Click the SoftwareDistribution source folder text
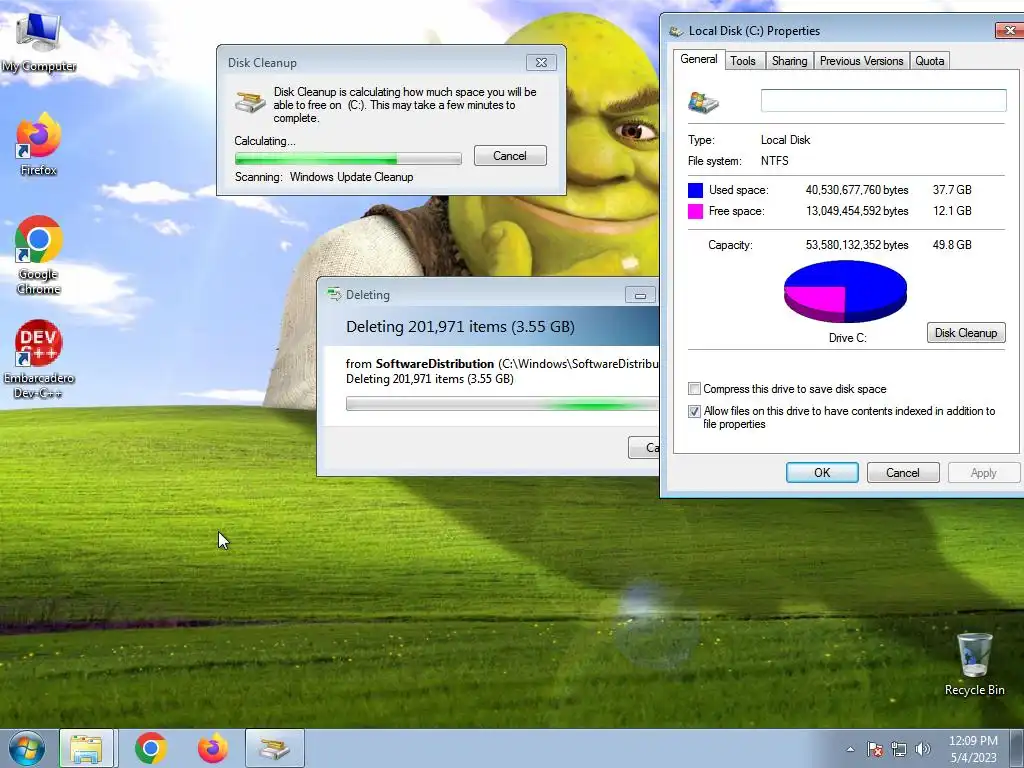 (435, 364)
